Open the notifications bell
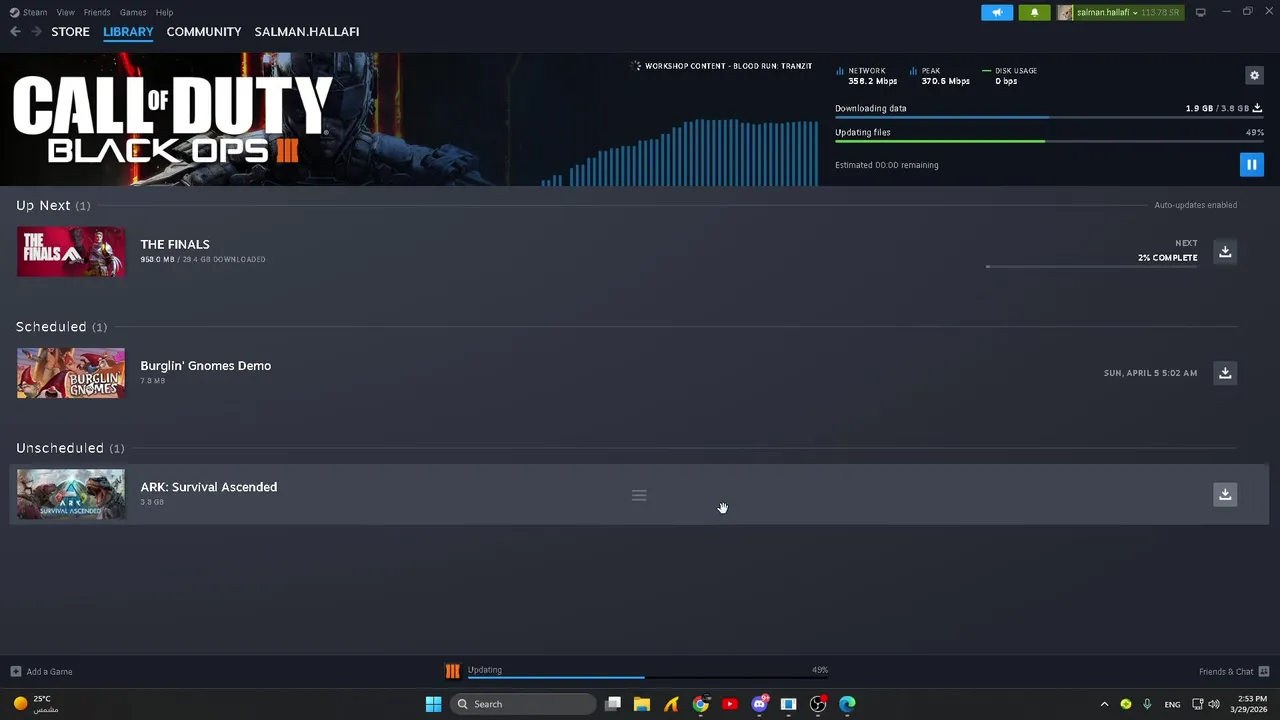This screenshot has height=720, width=1280. (1034, 12)
